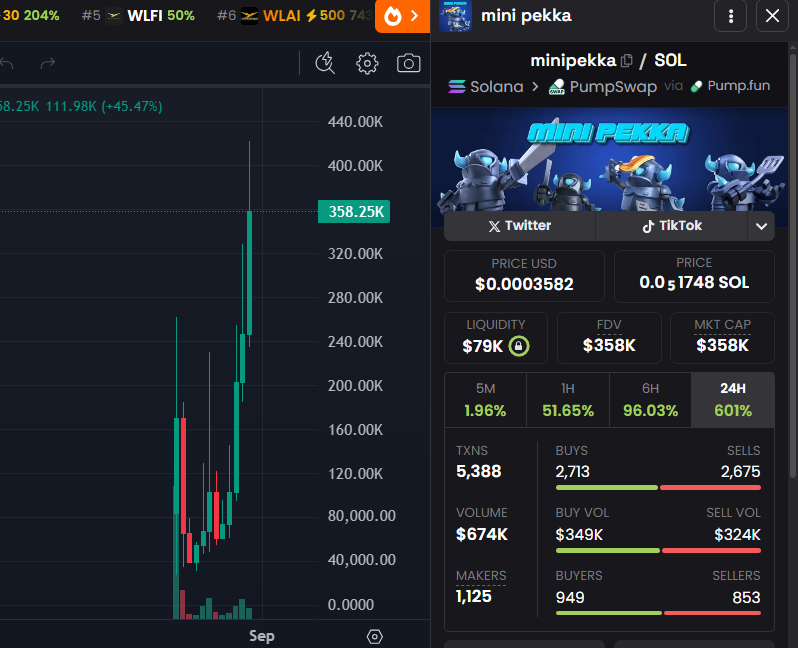Click the right panel vertical scrollbar

click(x=792, y=265)
